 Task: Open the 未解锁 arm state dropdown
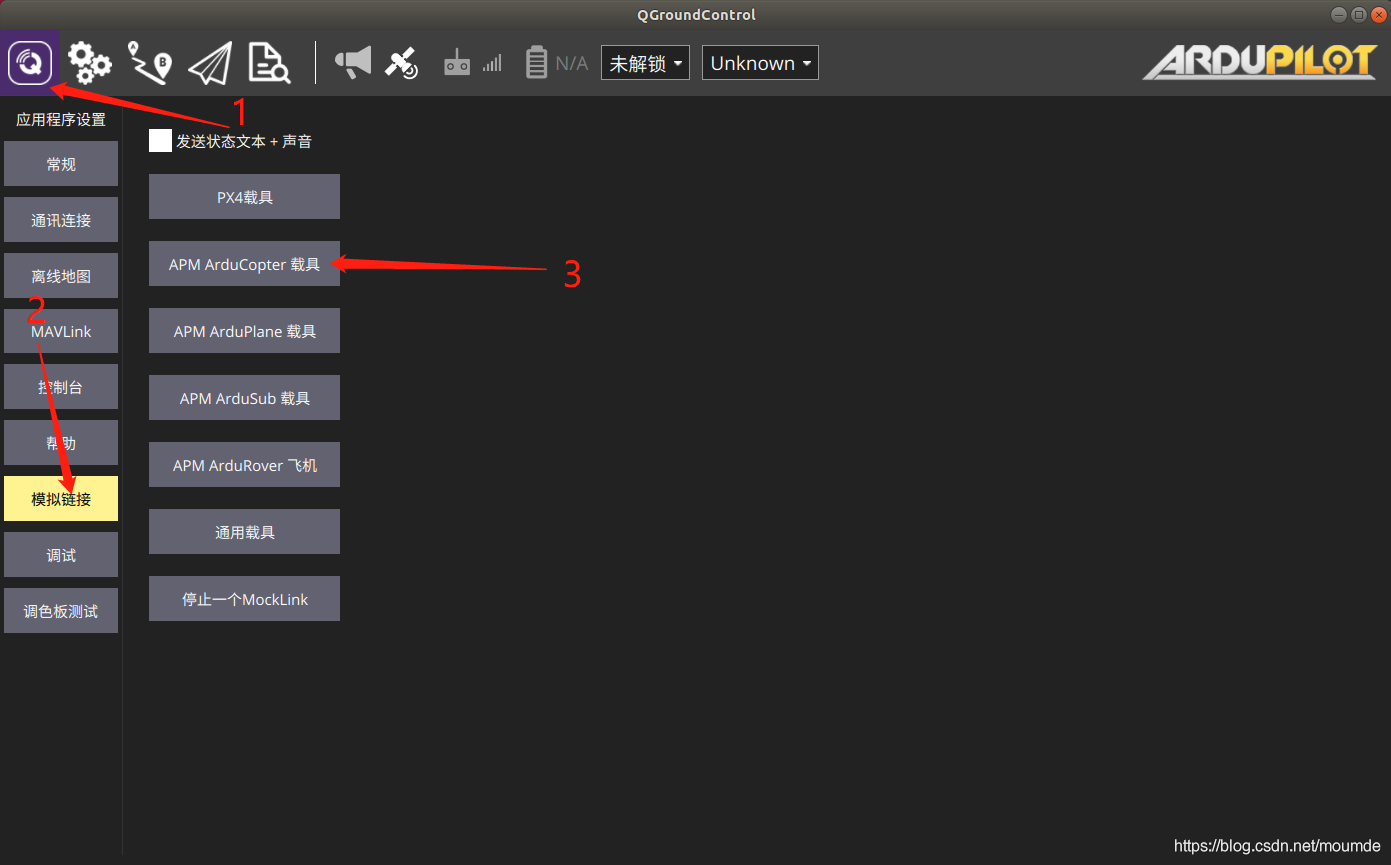pyautogui.click(x=645, y=63)
